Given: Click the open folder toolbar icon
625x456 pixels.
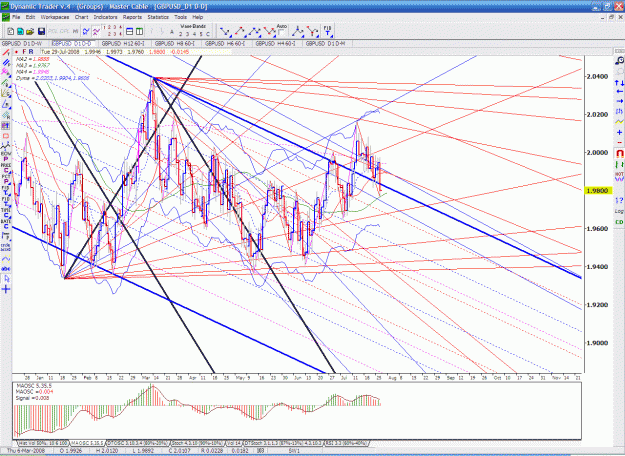Looking at the screenshot, I should pos(30,31).
